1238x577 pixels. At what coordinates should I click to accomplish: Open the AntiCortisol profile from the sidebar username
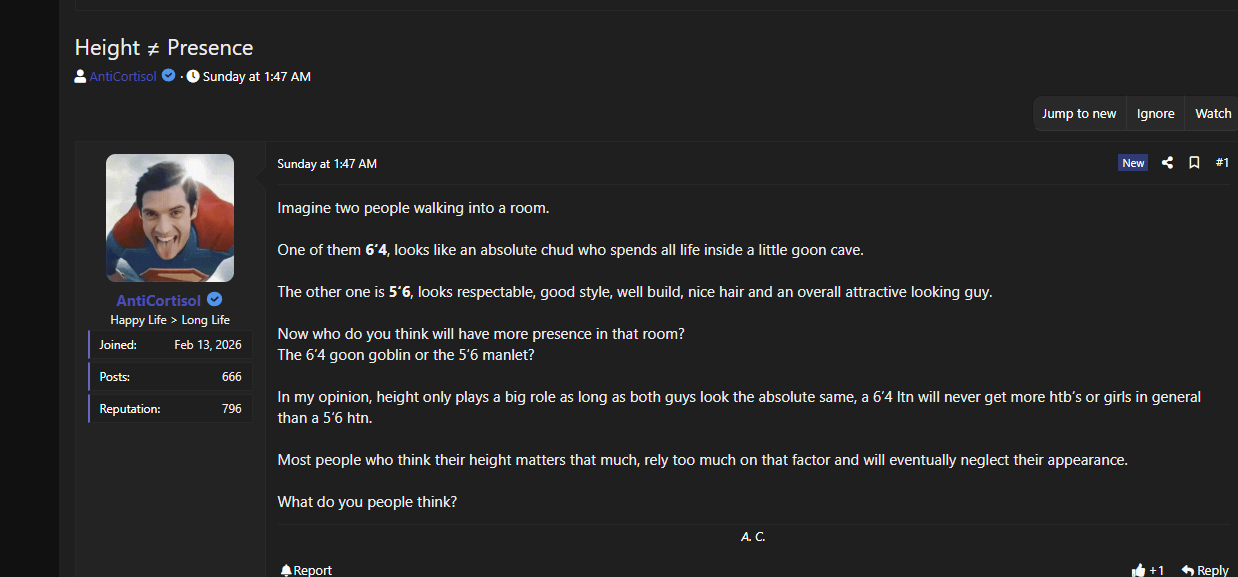coord(158,301)
